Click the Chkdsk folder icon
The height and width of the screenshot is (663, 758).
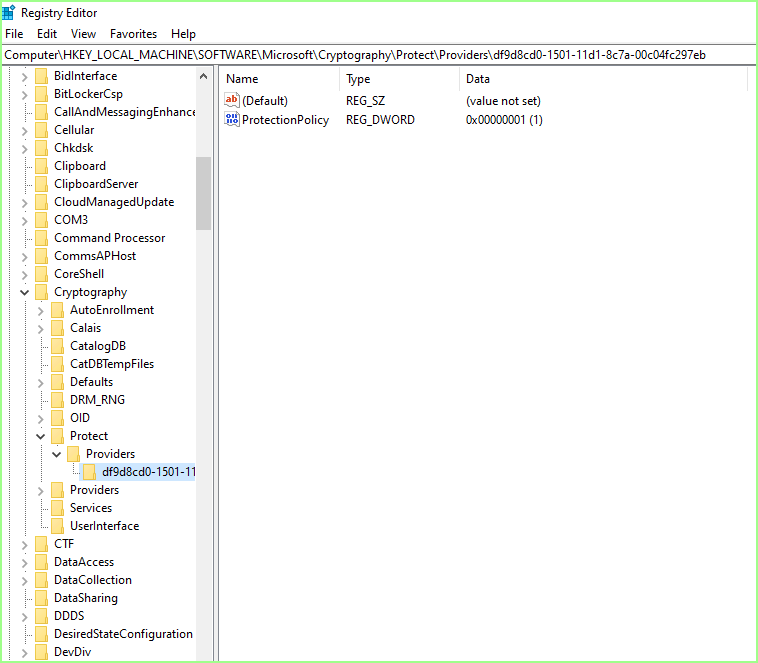pyautogui.click(x=42, y=148)
